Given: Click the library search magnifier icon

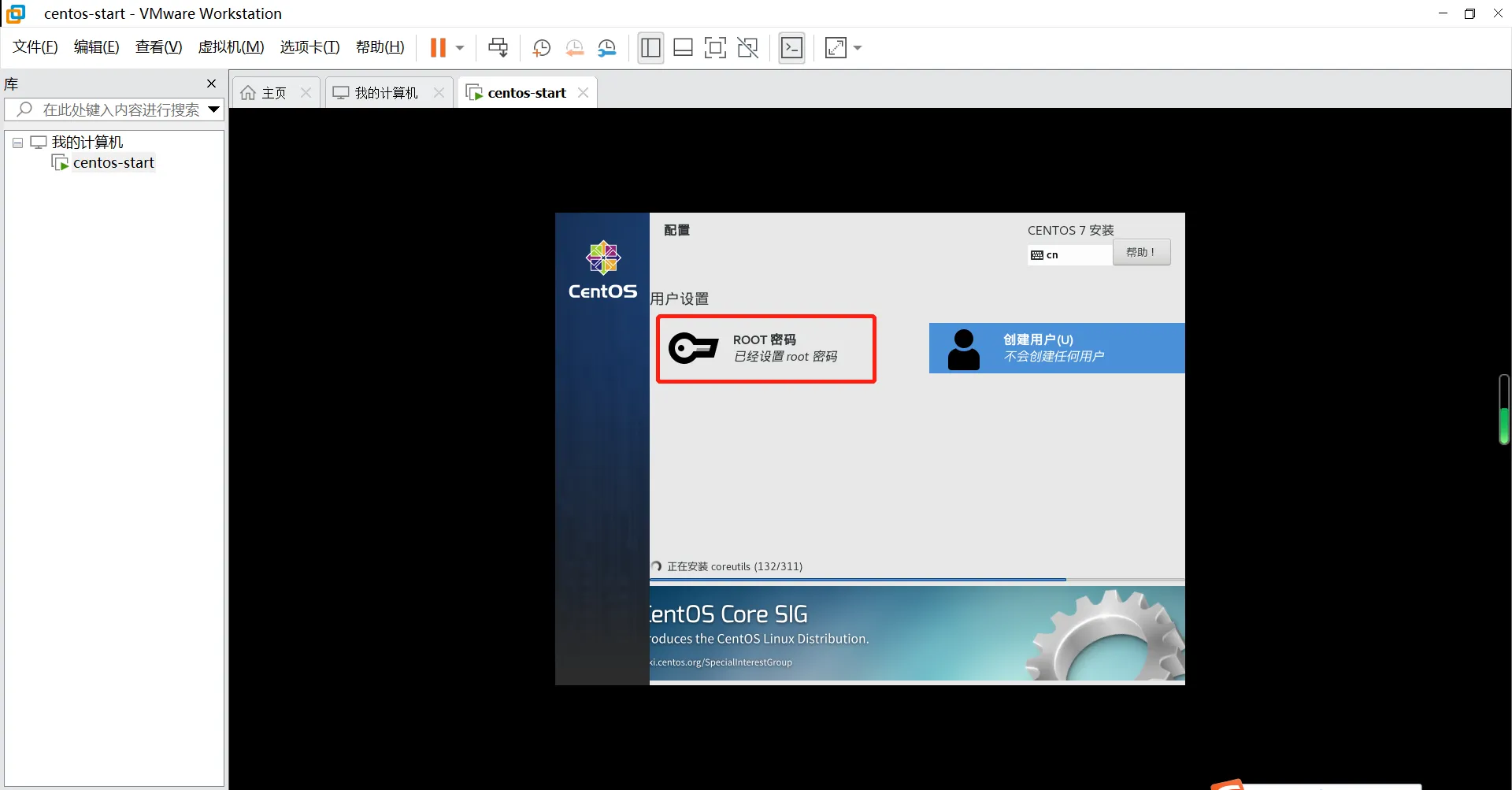Looking at the screenshot, I should coord(24,109).
